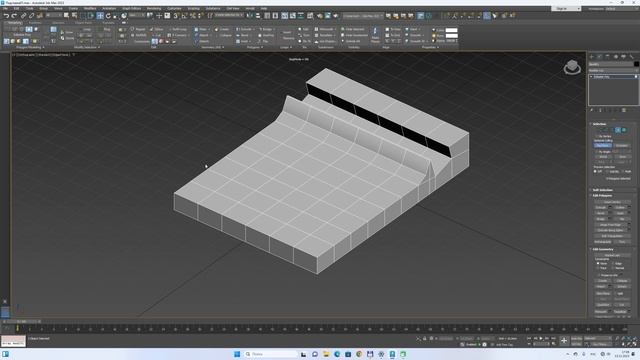Toggle the 3D Snaps icon
The width and height of the screenshot is (640, 360).
[176, 16]
